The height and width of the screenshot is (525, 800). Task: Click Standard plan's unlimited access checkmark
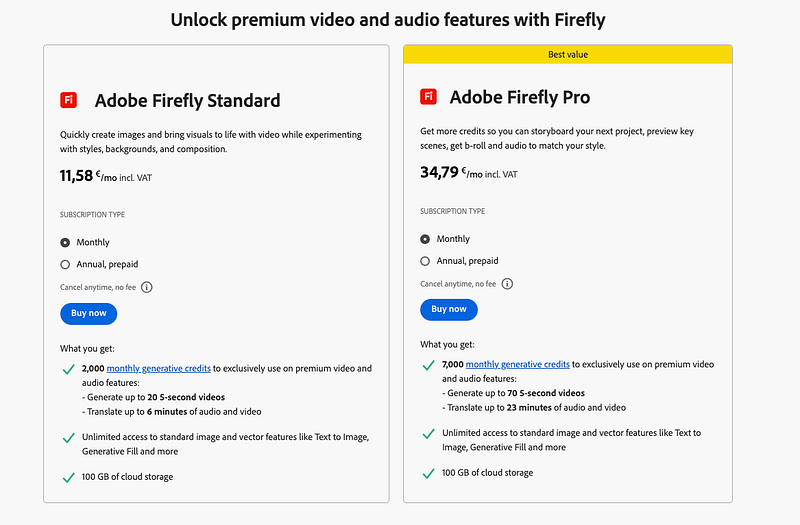[67, 437]
